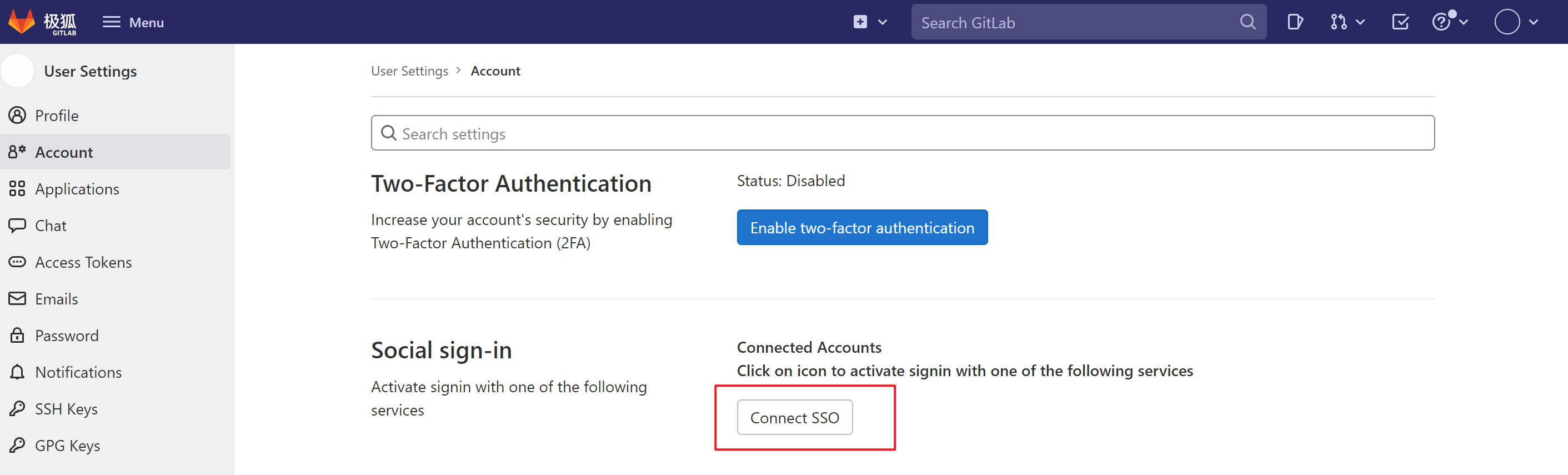Open the Menu hamburger button
This screenshot has height=475, width=1568.
tap(133, 22)
